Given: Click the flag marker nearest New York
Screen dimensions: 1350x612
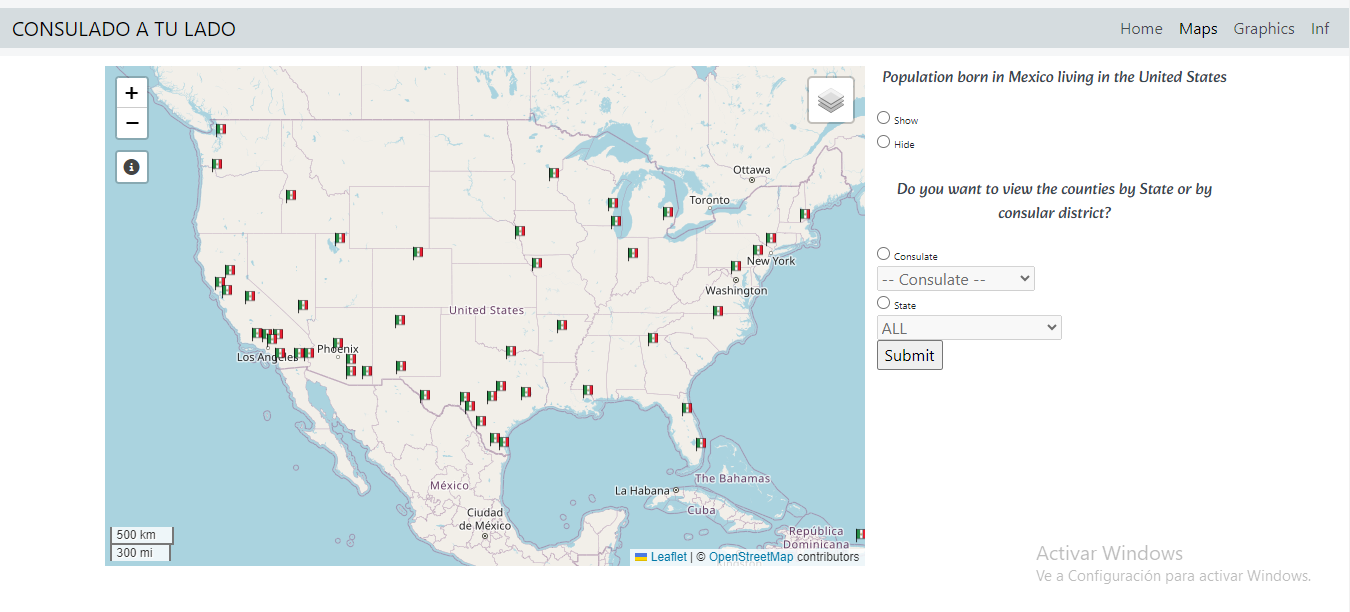Looking at the screenshot, I should pyautogui.click(x=758, y=250).
